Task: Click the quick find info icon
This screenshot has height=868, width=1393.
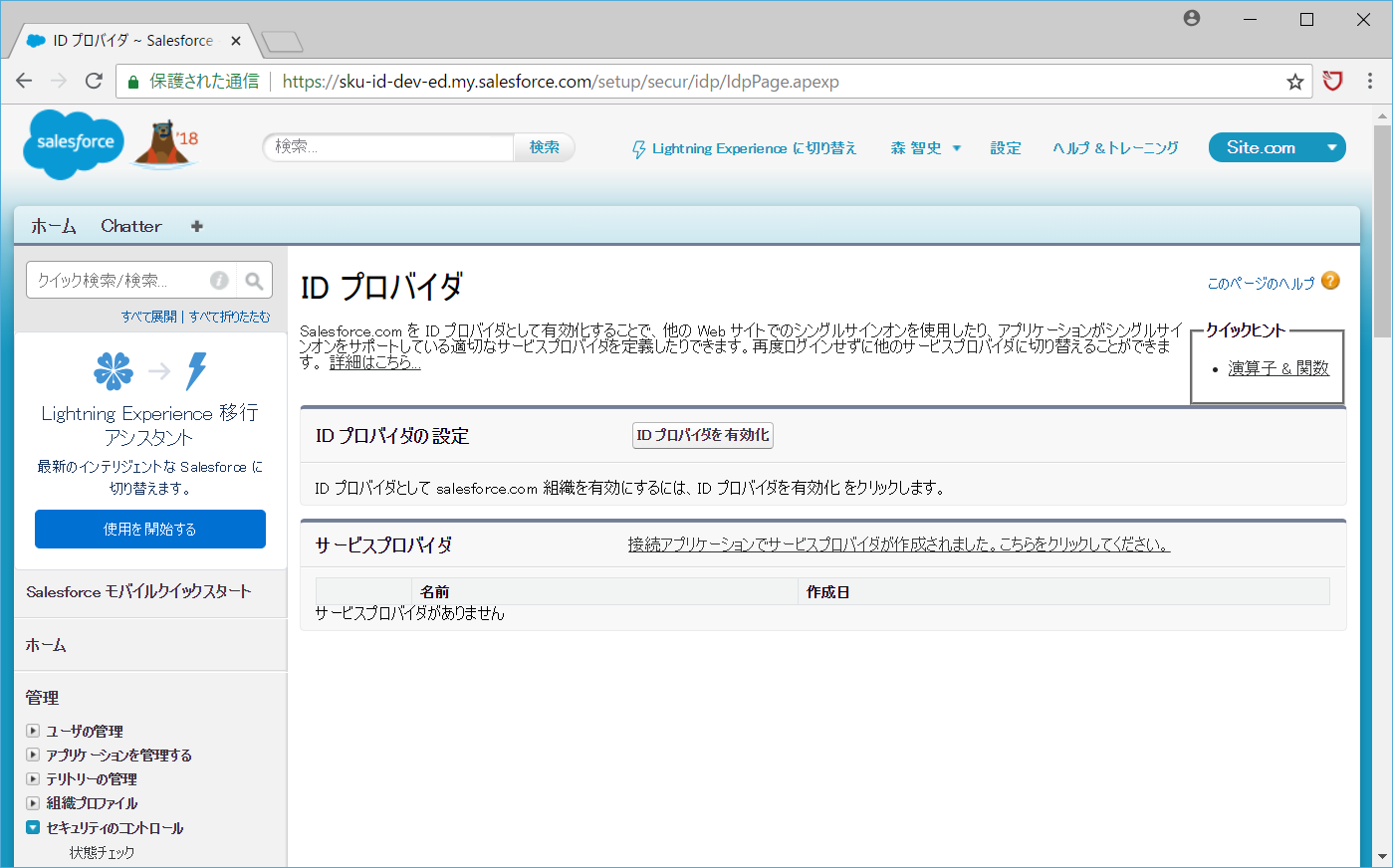Action: click(x=219, y=281)
